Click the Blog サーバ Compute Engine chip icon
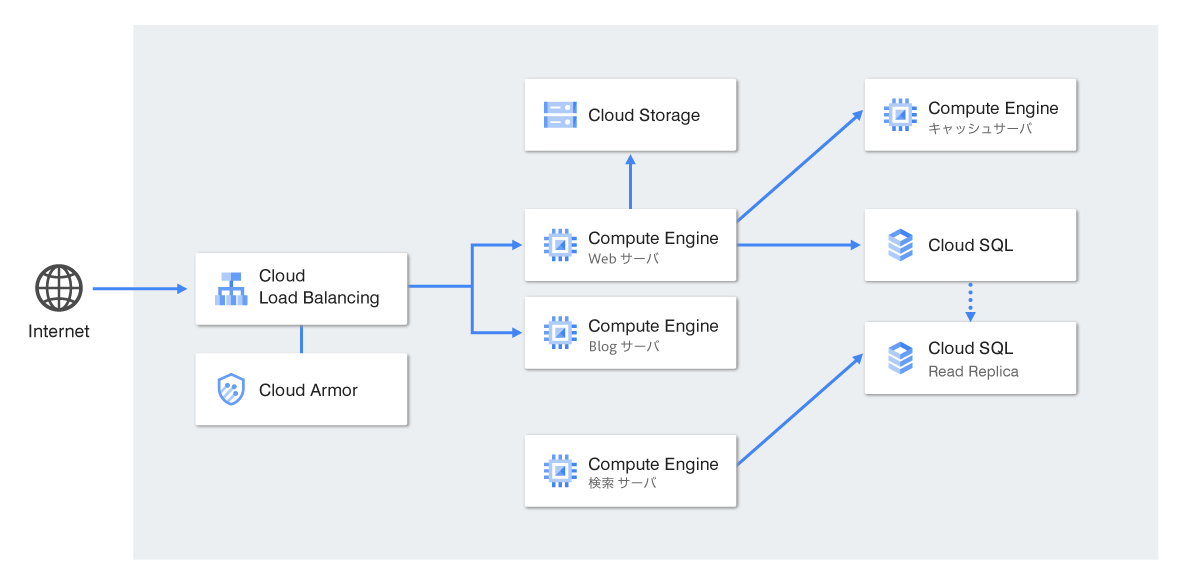Screen dimensions: 1186x584 tap(560, 333)
